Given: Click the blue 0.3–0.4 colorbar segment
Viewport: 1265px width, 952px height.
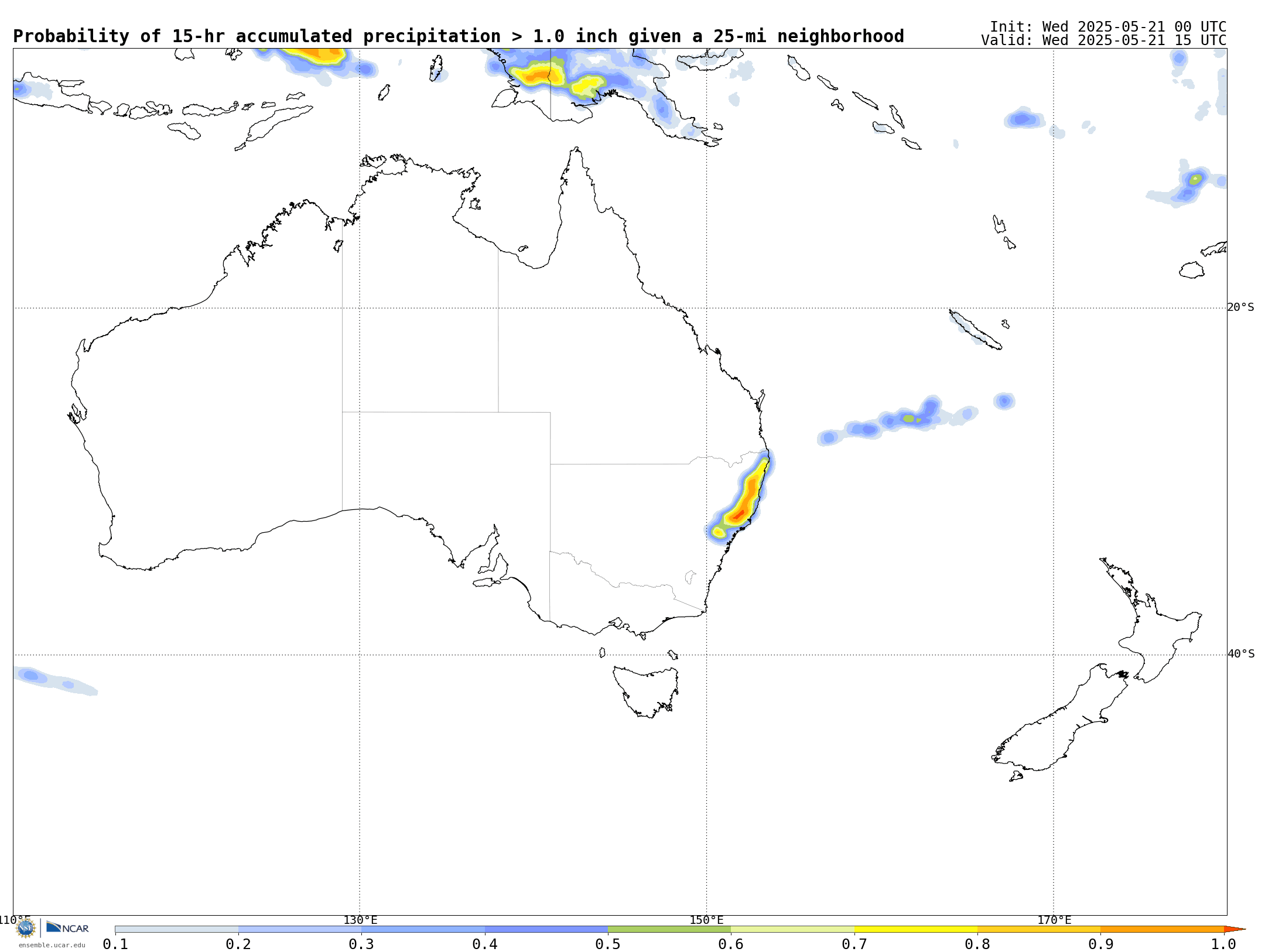Looking at the screenshot, I should click(x=423, y=929).
